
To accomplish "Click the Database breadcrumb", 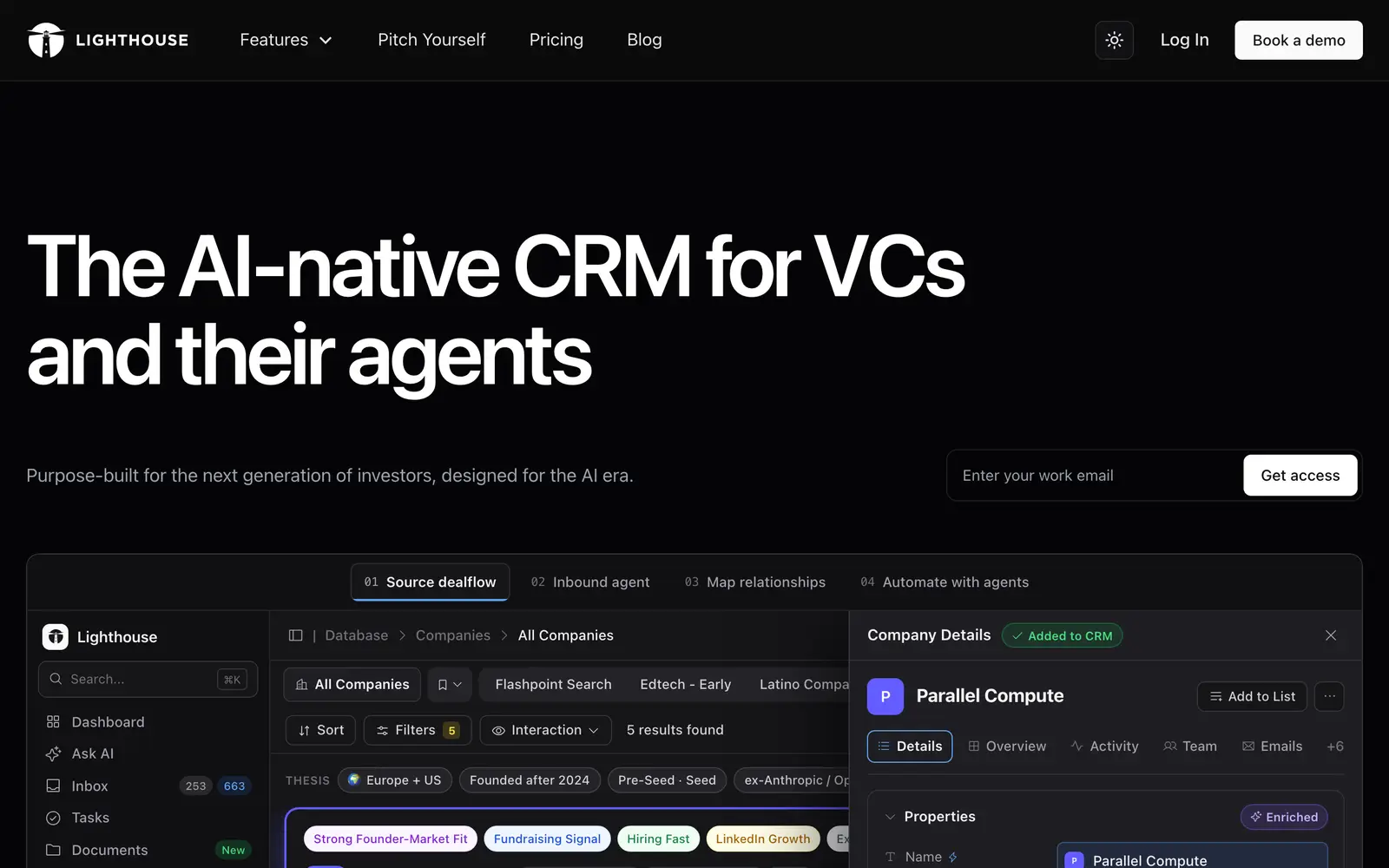I will [x=357, y=635].
